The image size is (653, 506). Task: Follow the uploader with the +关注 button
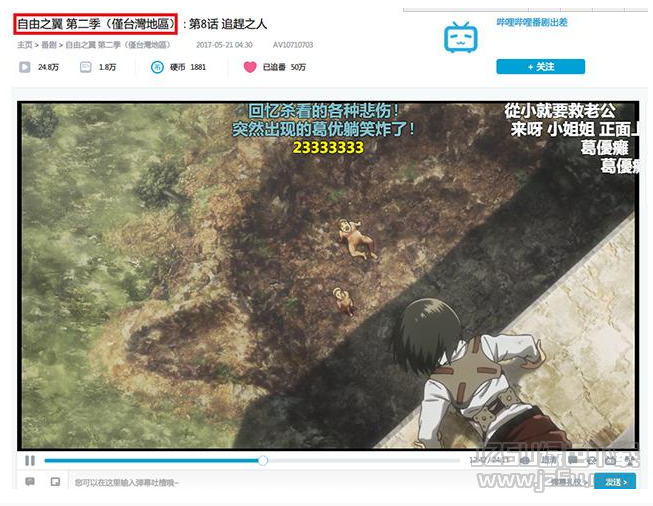coord(540,67)
